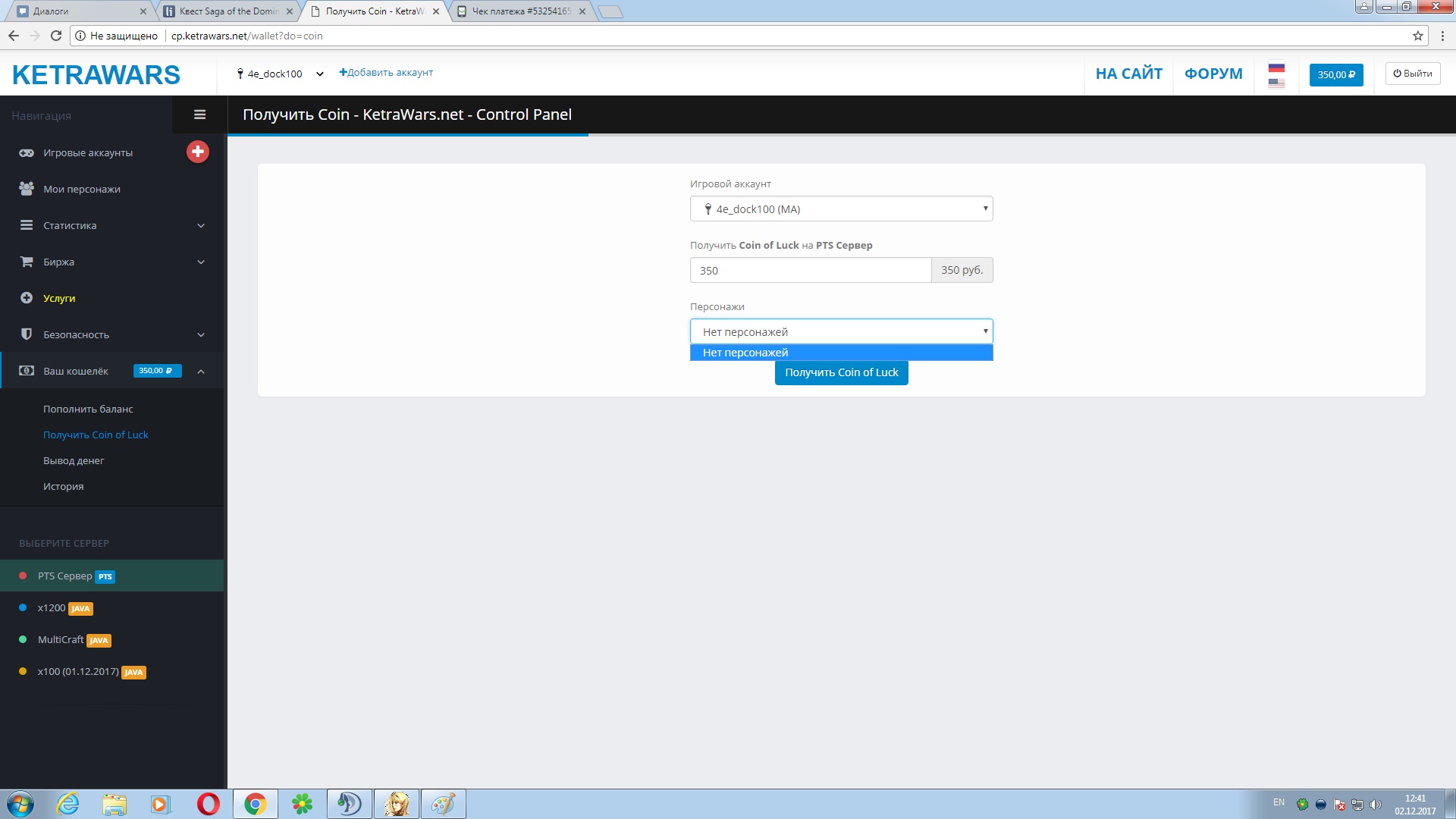1456x819 pixels.
Task: Select the MultiCraft JAVA server
Action: (x=61, y=639)
